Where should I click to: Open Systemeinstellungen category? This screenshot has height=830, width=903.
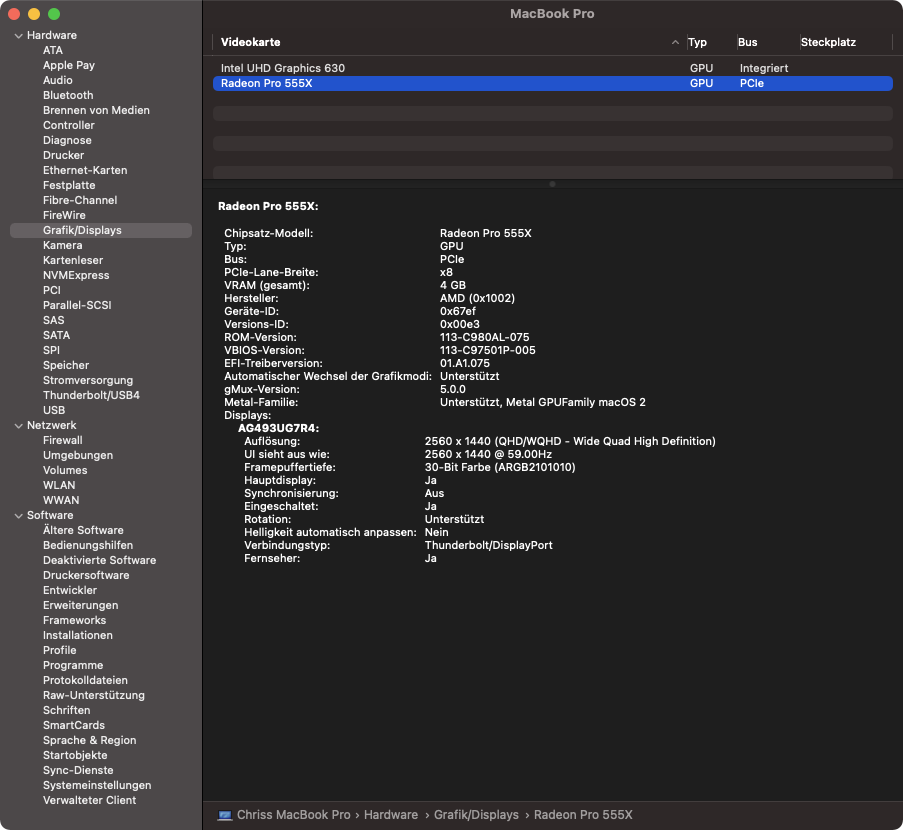(x=97, y=785)
